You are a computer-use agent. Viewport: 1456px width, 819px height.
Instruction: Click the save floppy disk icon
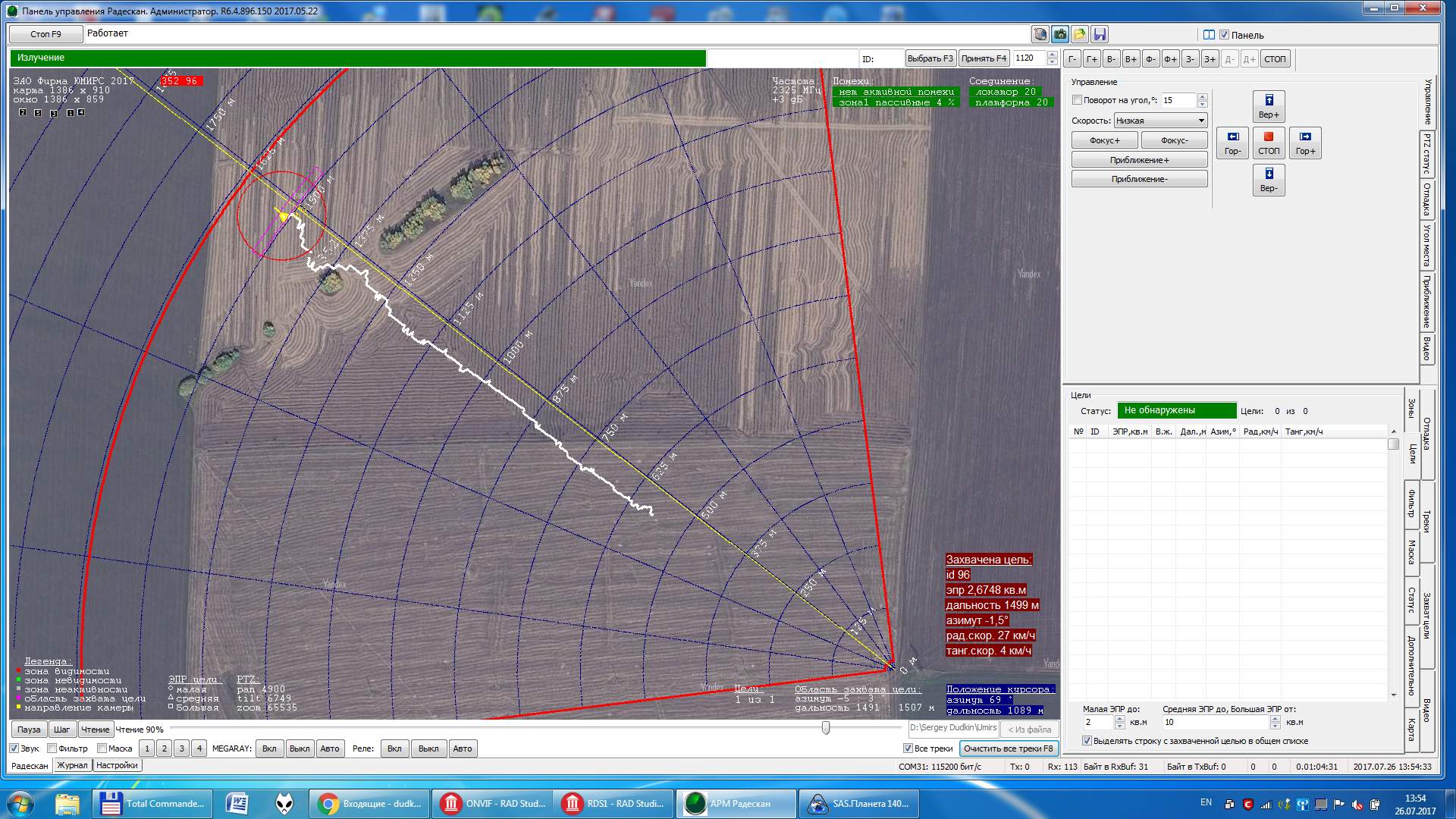[x=1100, y=34]
